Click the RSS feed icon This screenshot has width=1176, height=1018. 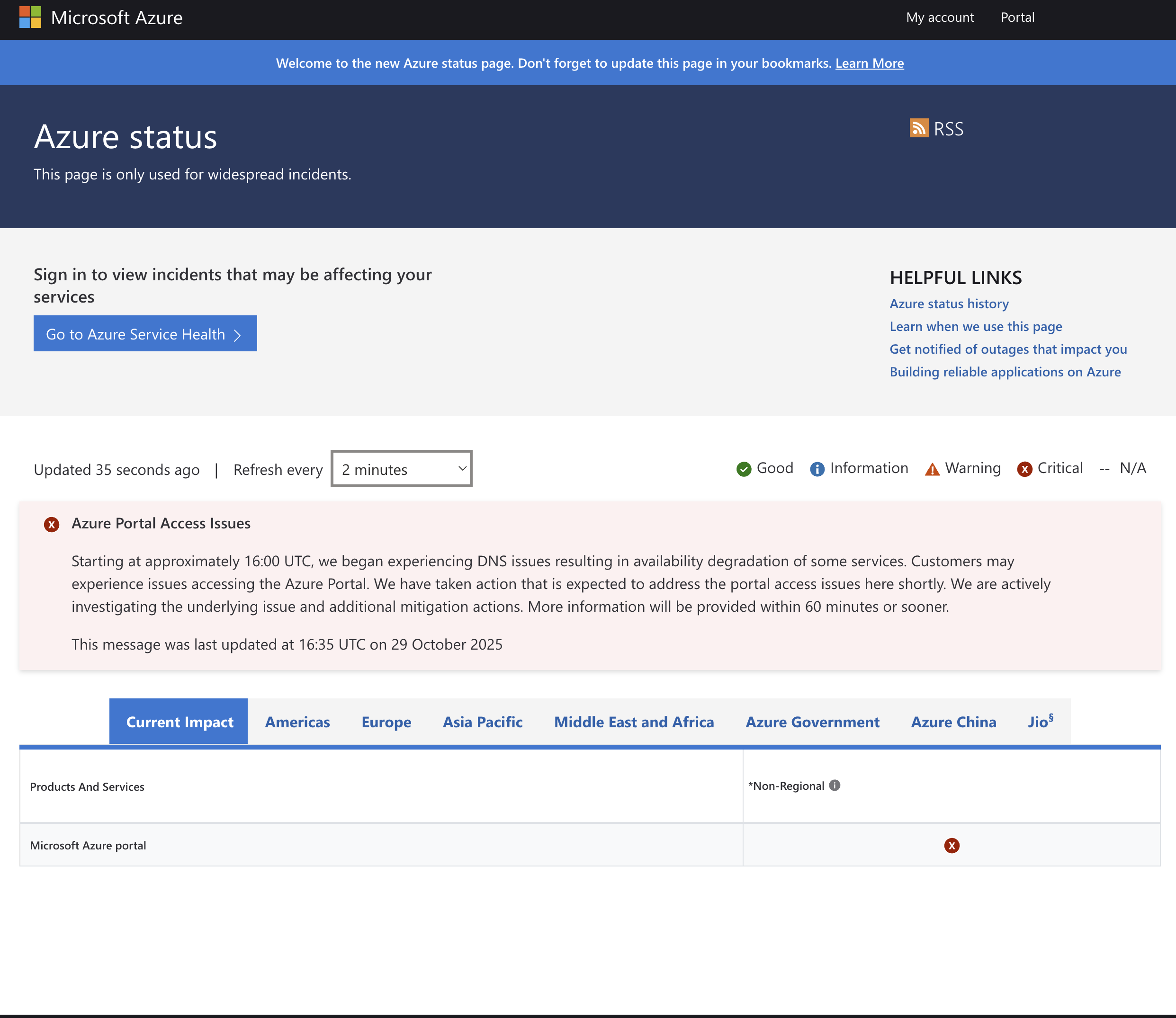point(919,128)
